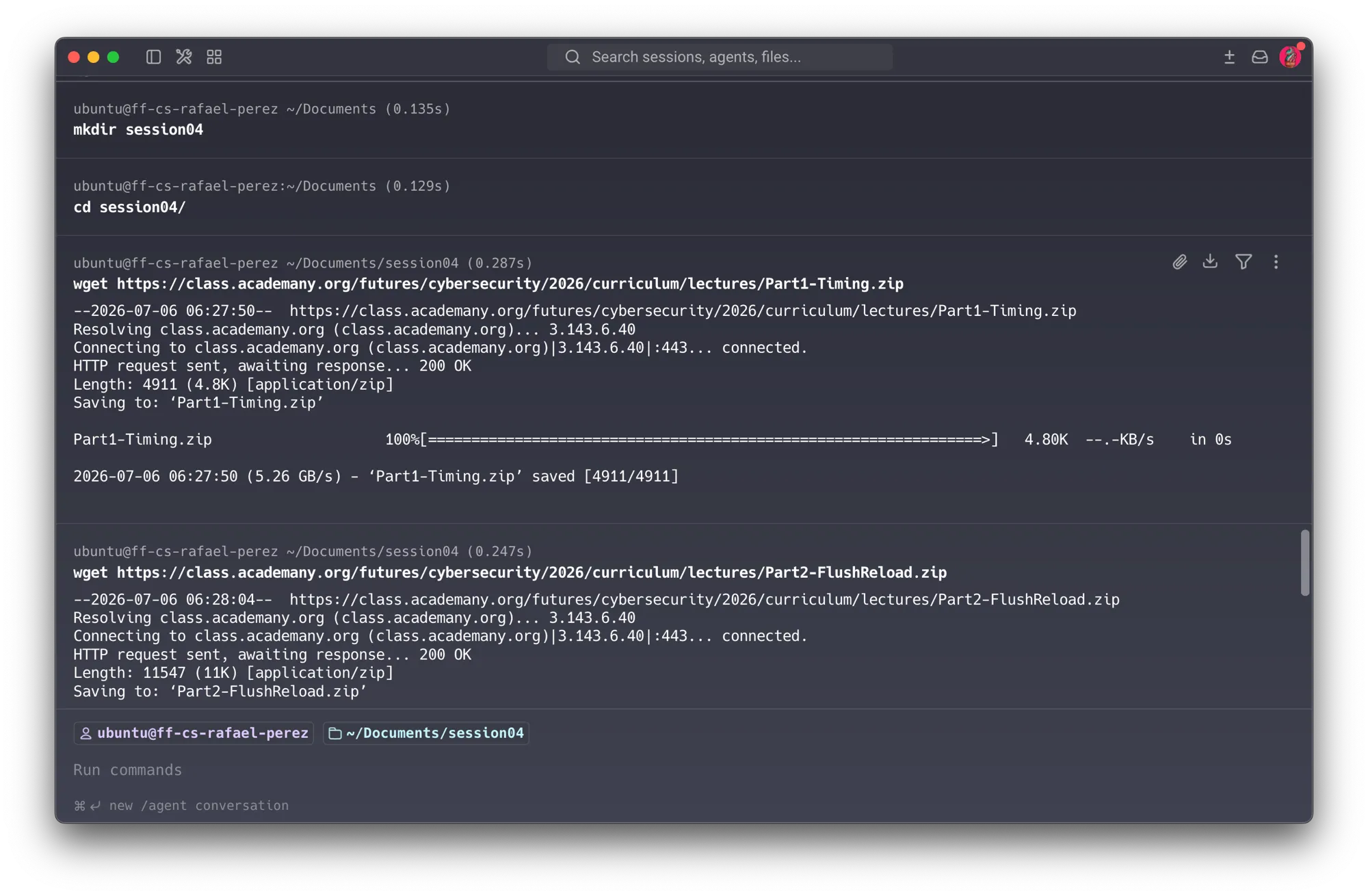The width and height of the screenshot is (1368, 896).
Task: Click the download icon on Part1-Timing block
Action: pyautogui.click(x=1210, y=261)
